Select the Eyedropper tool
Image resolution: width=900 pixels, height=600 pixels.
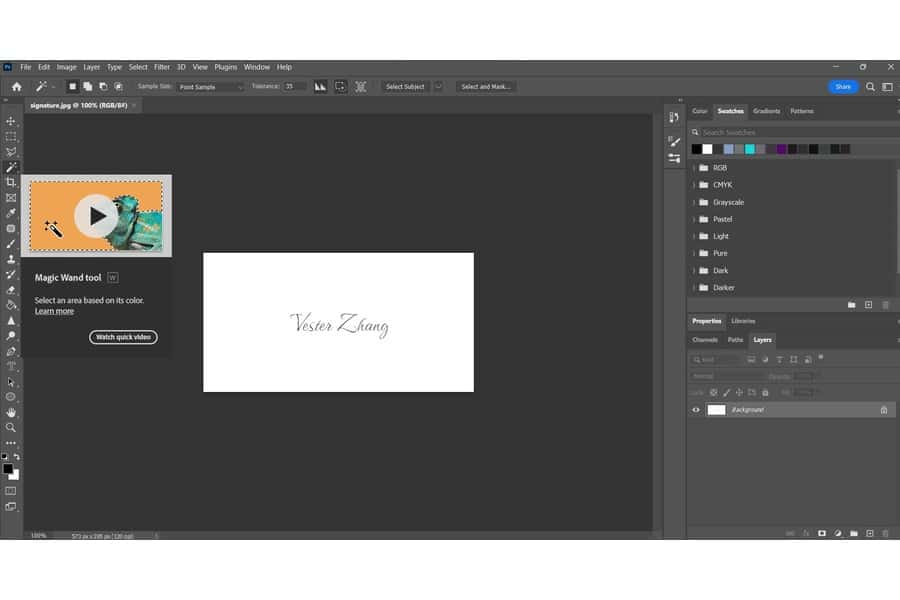[11, 213]
